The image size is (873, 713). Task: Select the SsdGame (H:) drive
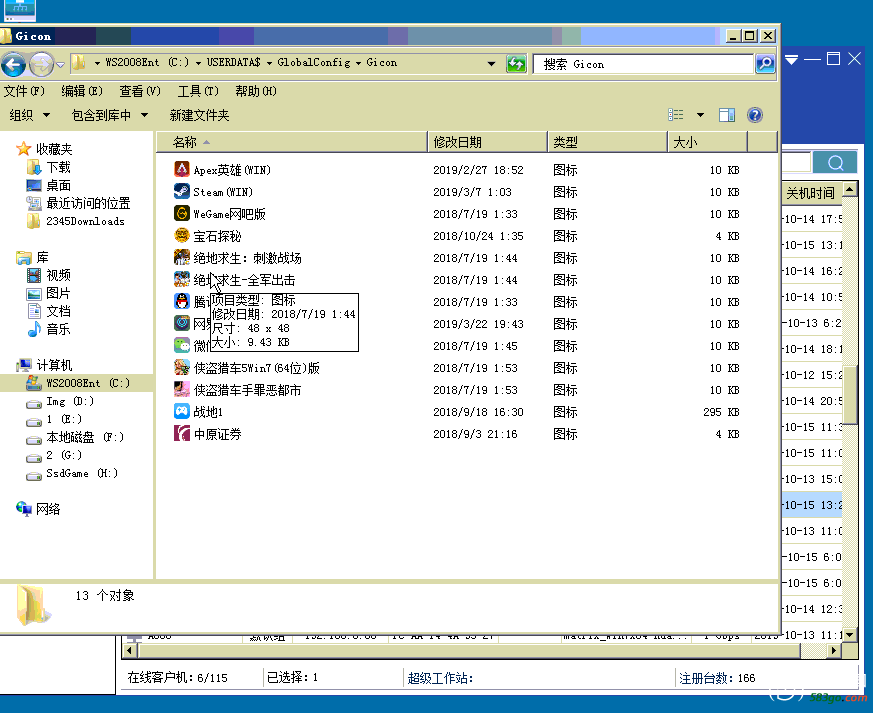coord(72,473)
